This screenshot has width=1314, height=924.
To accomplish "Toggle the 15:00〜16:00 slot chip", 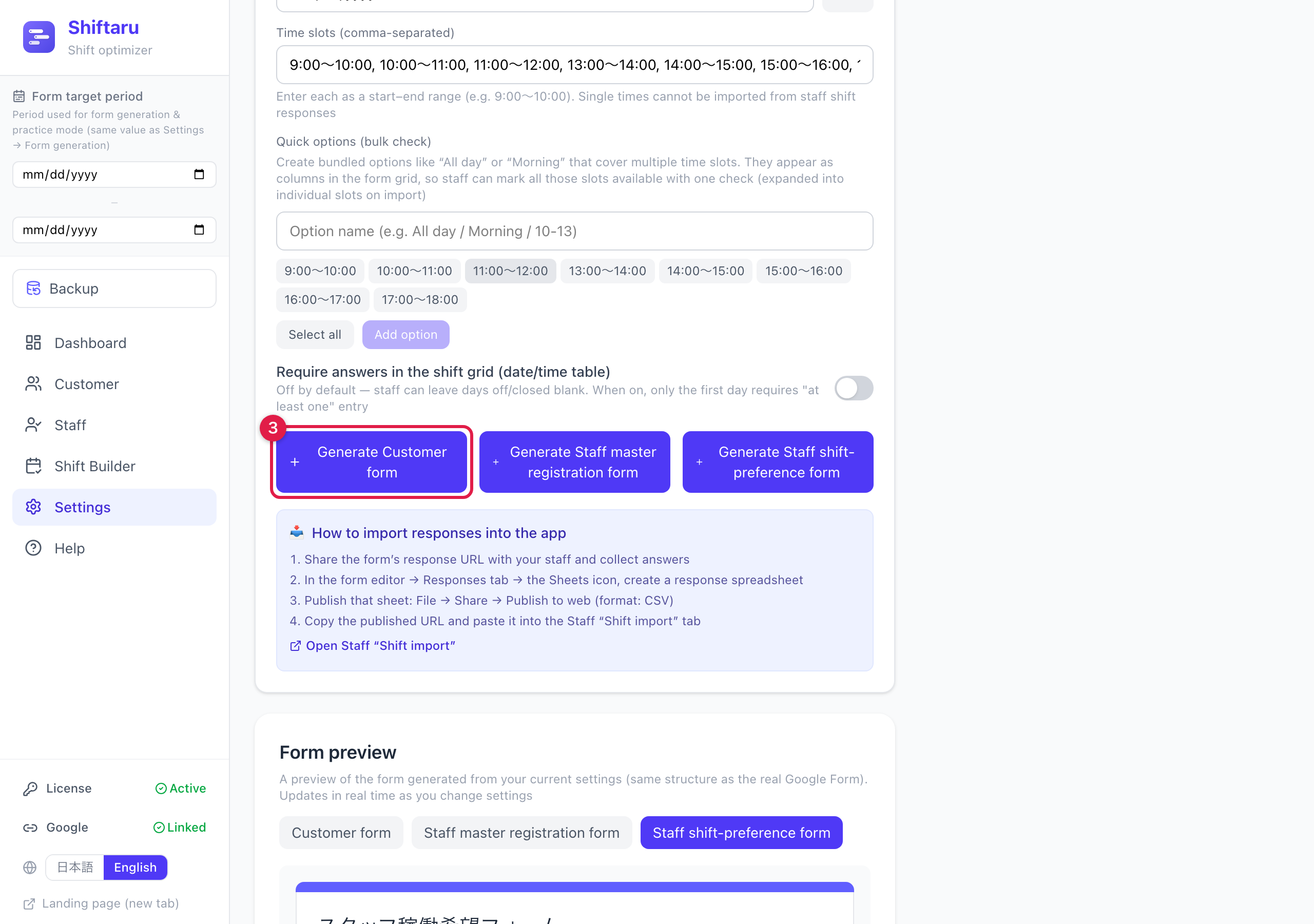I will pos(803,272).
